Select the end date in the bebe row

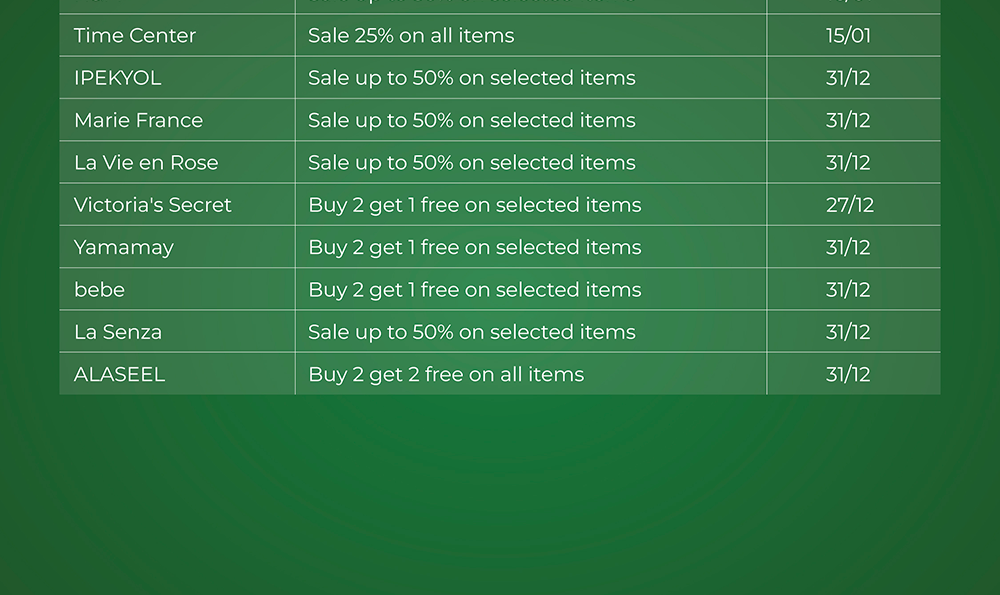point(848,290)
